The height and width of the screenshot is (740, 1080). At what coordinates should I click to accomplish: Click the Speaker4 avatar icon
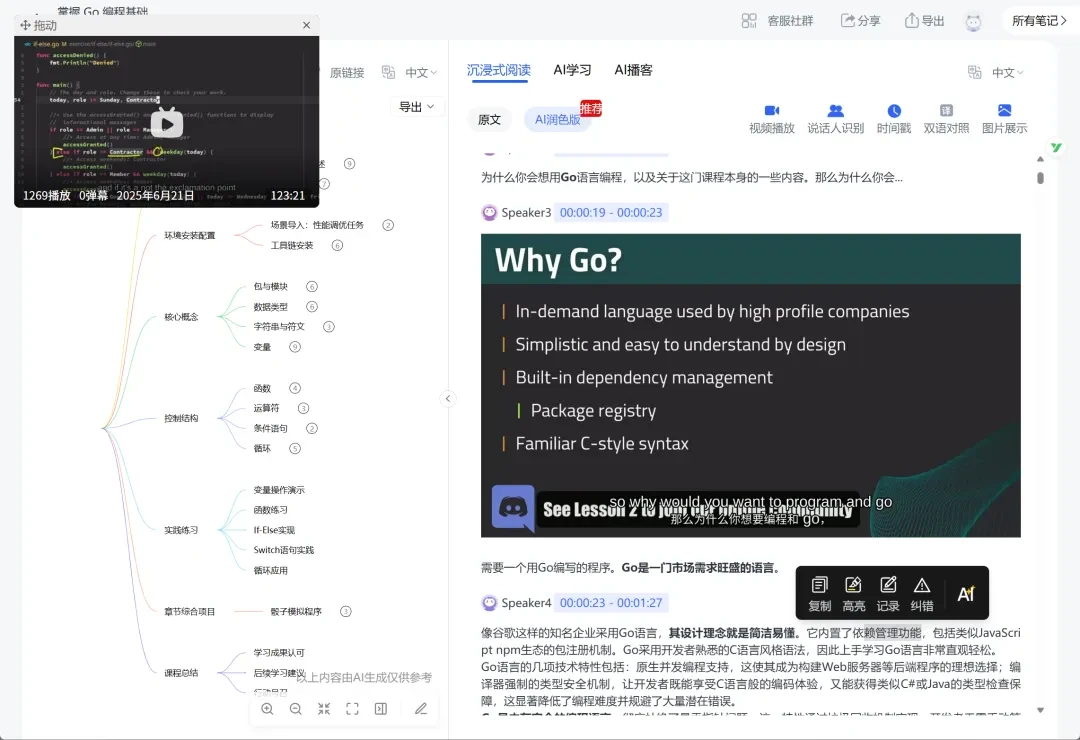click(489, 603)
